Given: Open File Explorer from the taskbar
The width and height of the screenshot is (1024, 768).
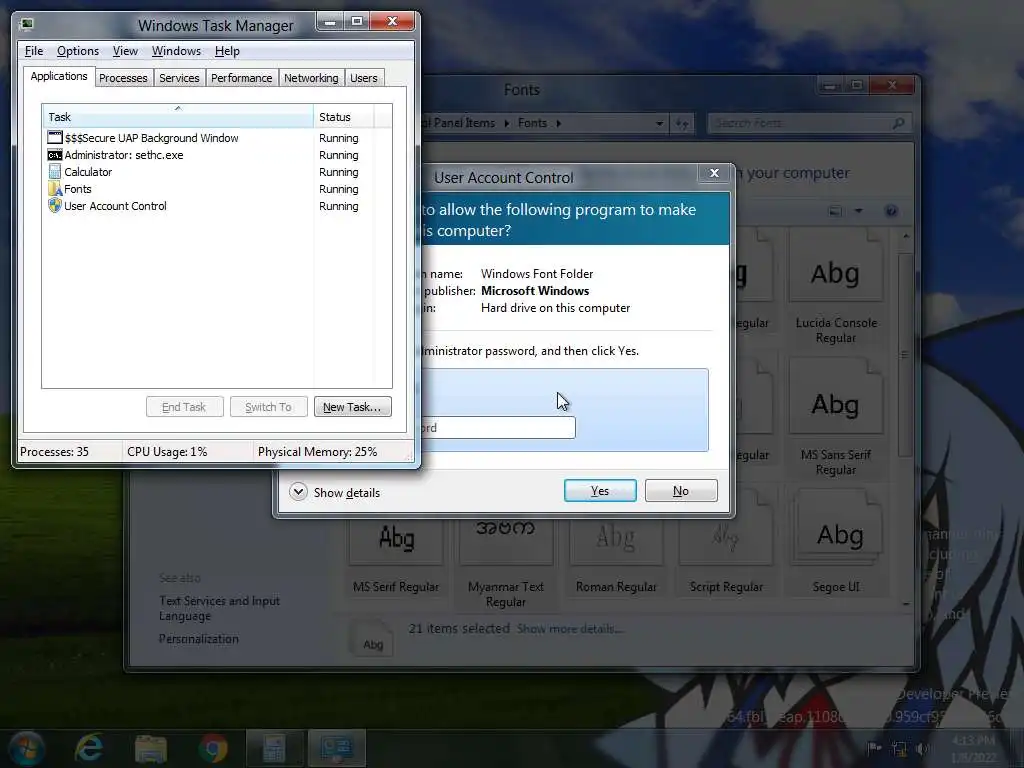Looking at the screenshot, I should point(151,748).
